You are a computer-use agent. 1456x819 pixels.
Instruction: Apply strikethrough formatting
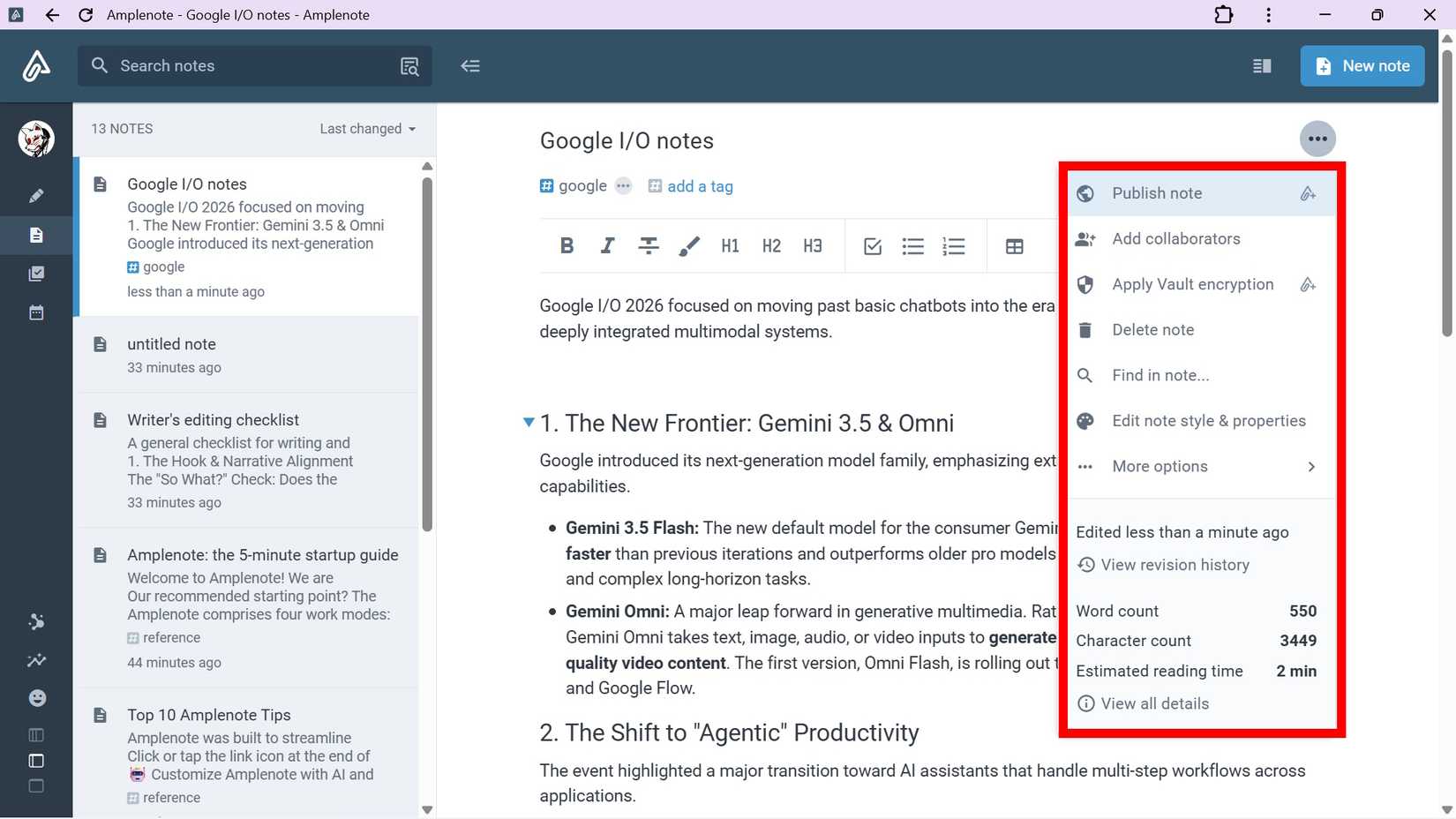tap(649, 246)
